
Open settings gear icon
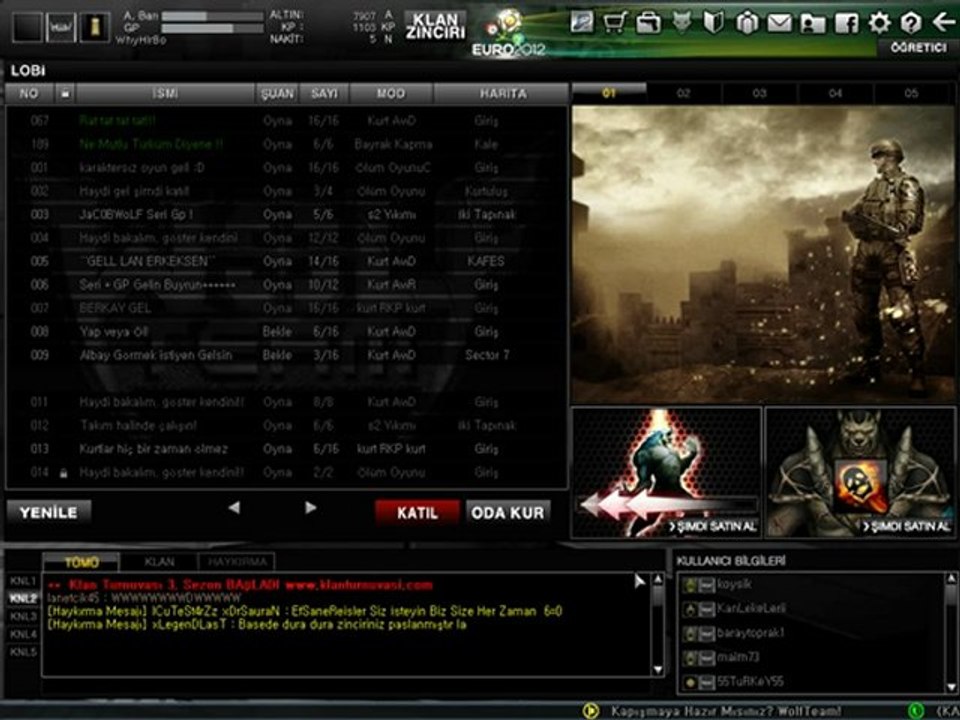879,23
